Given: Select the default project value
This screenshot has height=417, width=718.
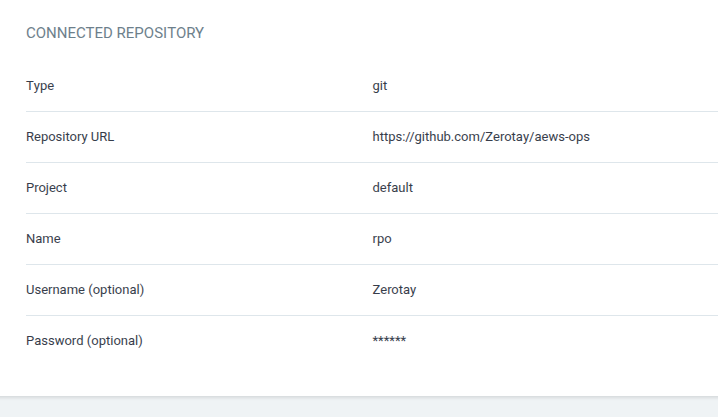Looking at the screenshot, I should pos(392,188).
